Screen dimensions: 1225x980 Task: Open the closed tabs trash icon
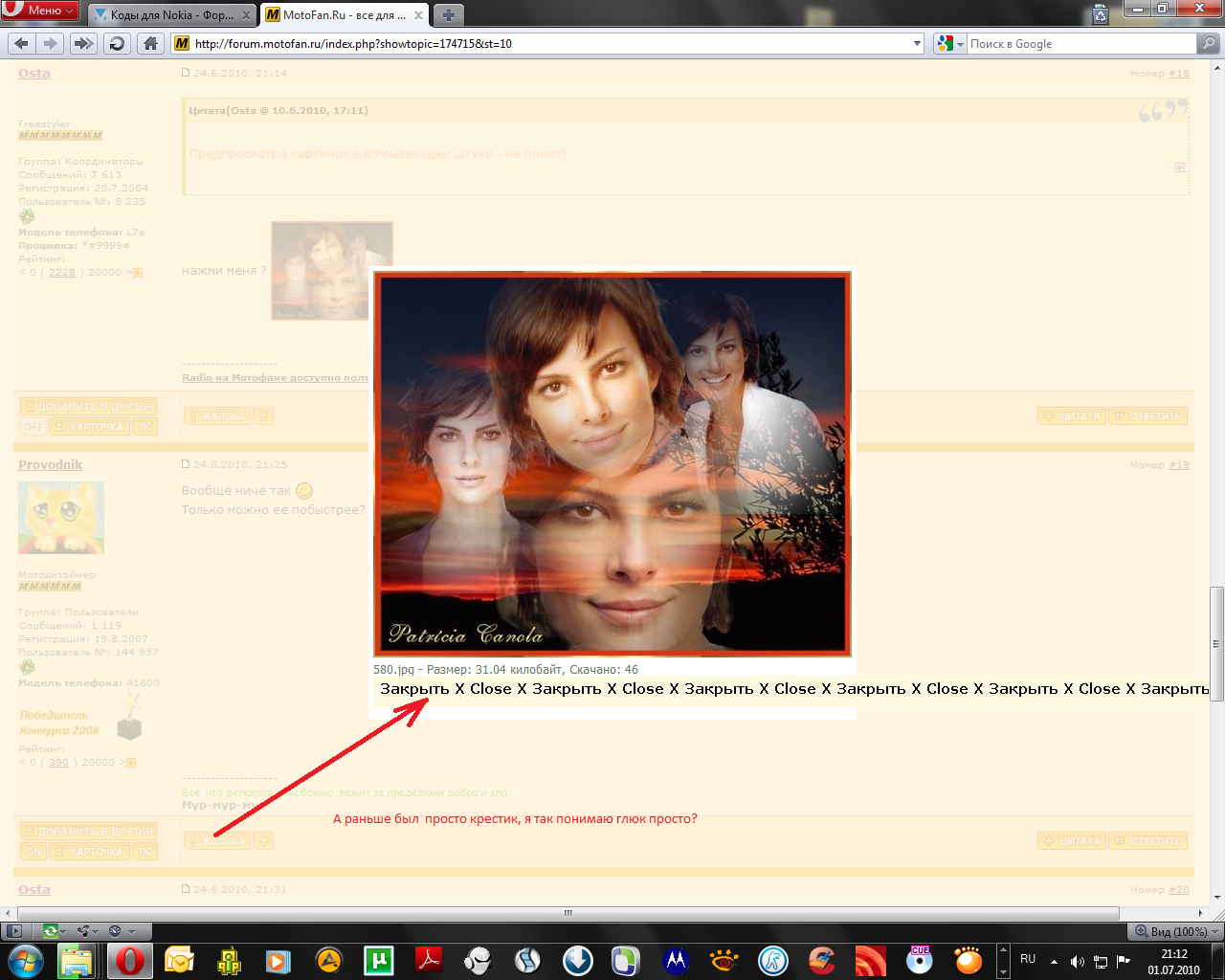point(1101,13)
